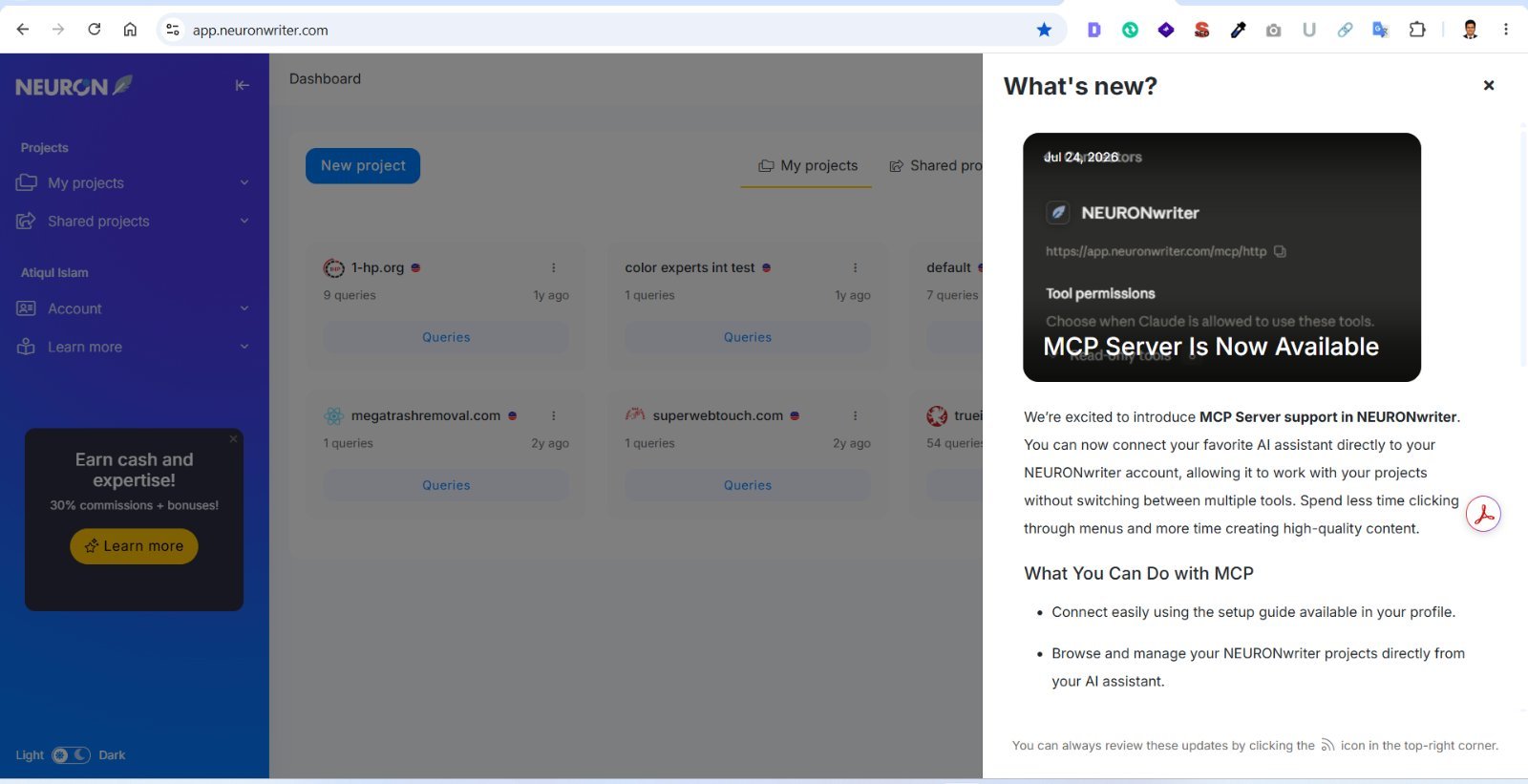Expand Account chevron in sidebar
The image size is (1528, 784).
(x=244, y=308)
